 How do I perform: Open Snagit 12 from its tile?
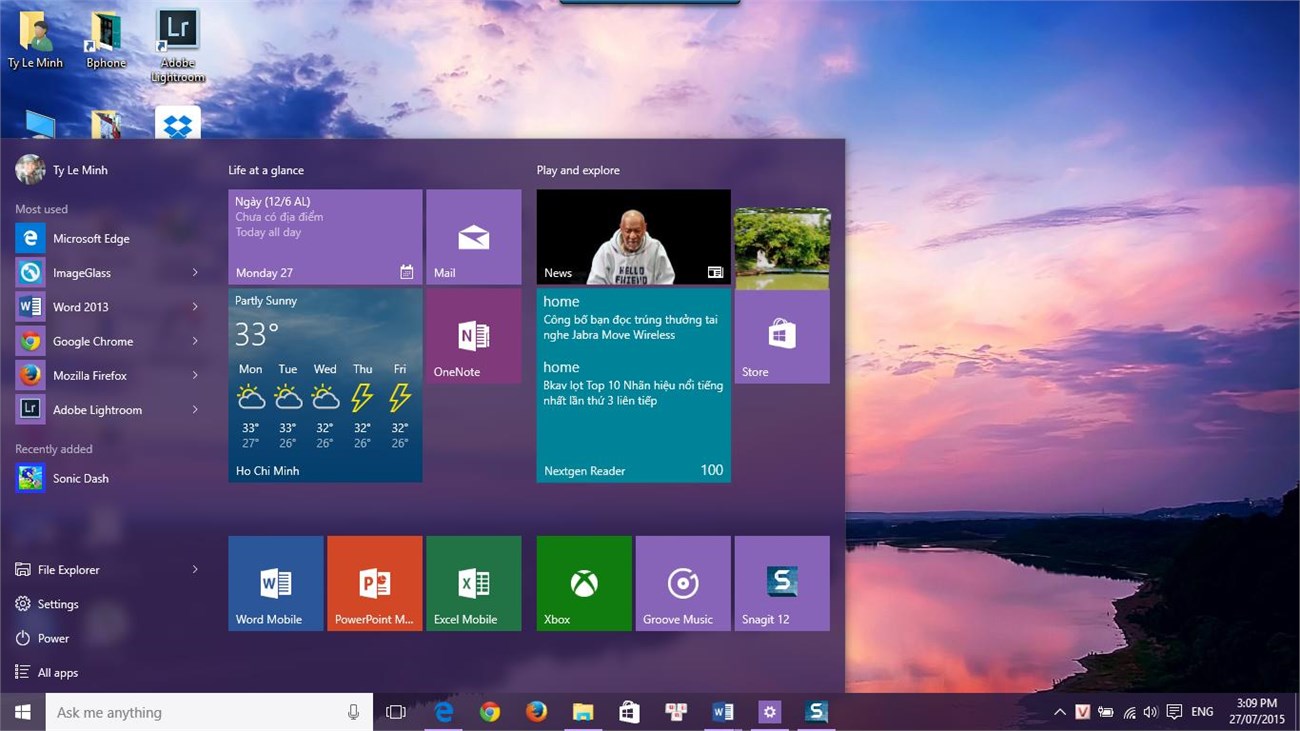click(x=782, y=583)
